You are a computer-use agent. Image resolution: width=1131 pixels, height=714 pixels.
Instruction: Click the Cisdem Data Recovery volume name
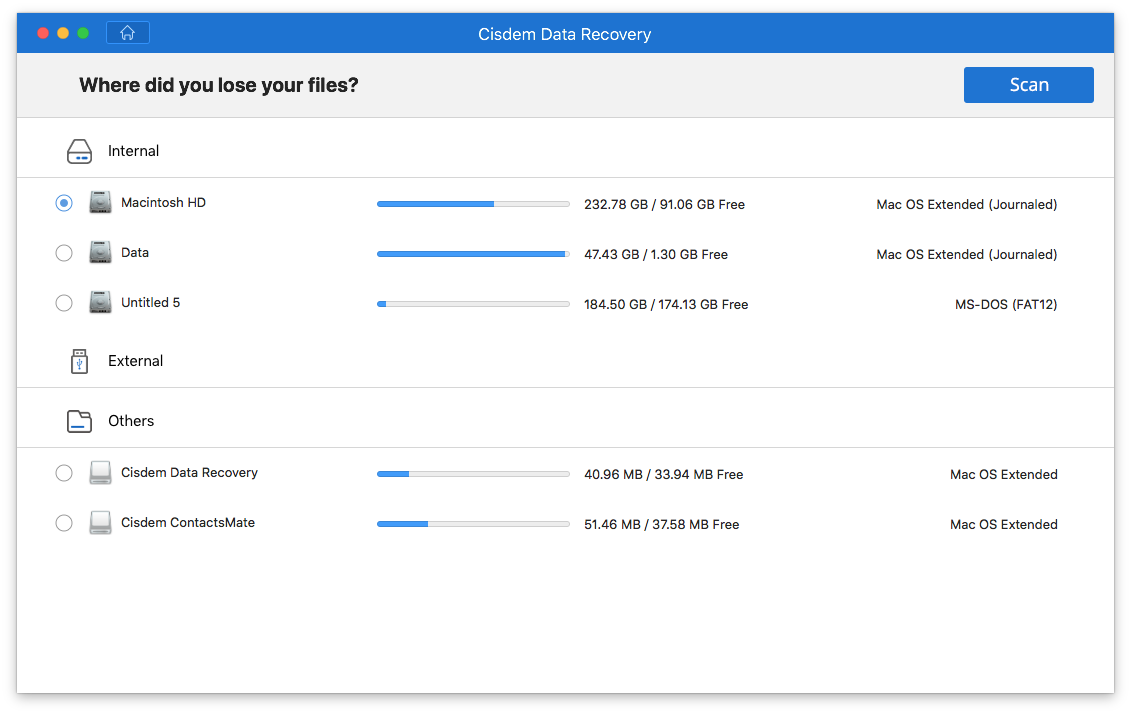click(190, 473)
